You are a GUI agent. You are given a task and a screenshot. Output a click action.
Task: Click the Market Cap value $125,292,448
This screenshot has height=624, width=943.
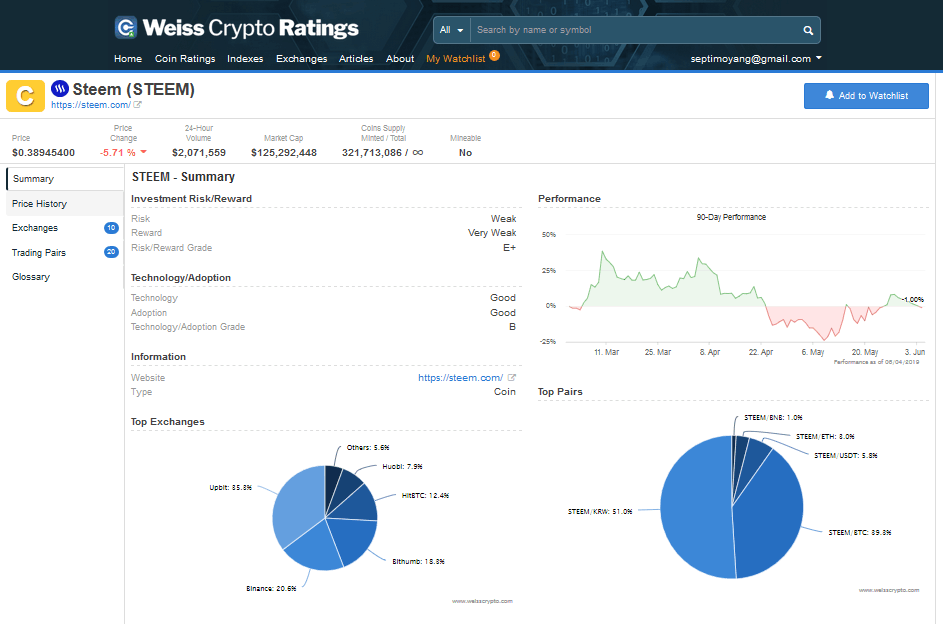[284, 153]
